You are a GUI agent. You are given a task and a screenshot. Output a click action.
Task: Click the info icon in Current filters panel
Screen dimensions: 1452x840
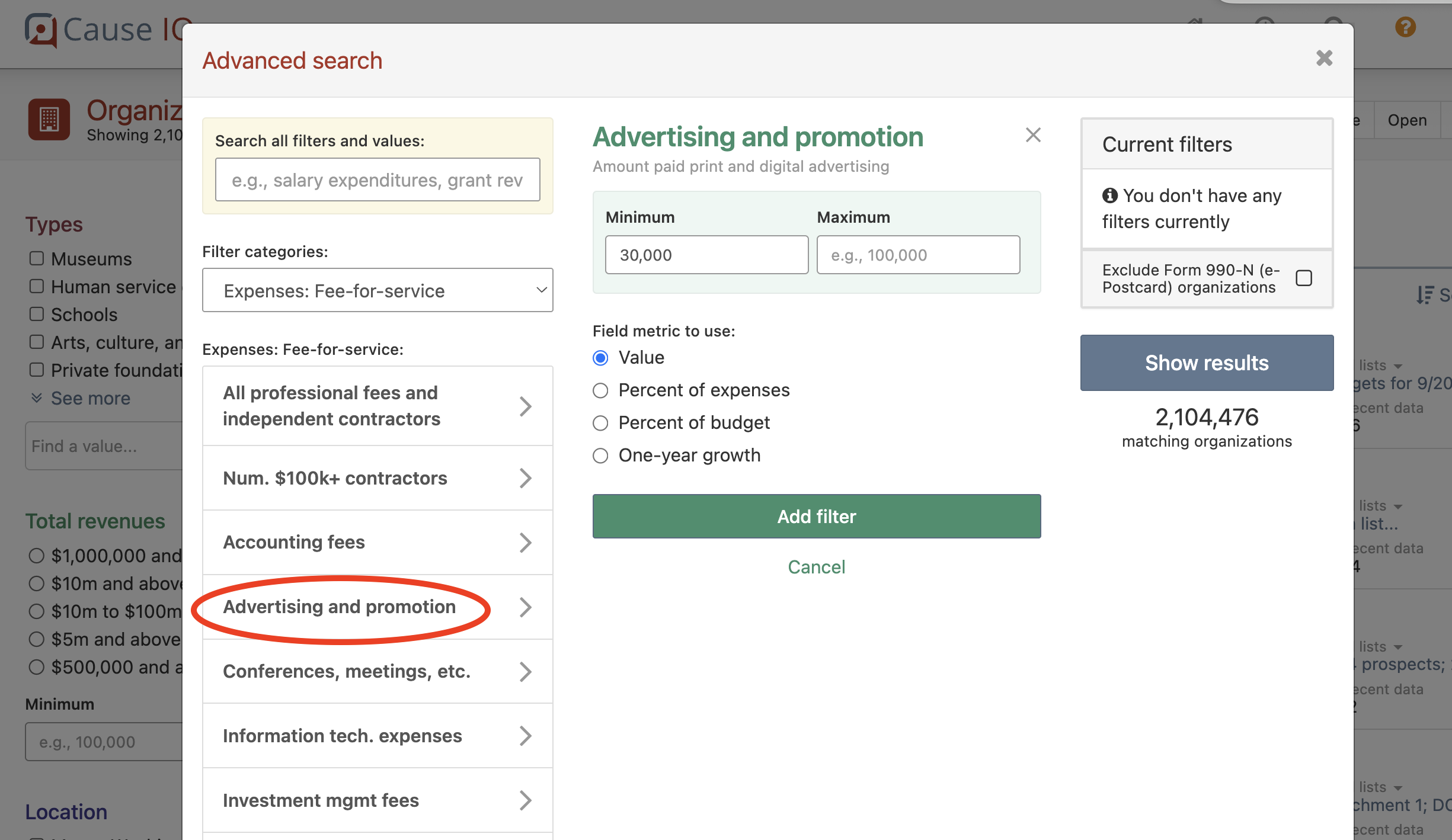tap(1109, 195)
